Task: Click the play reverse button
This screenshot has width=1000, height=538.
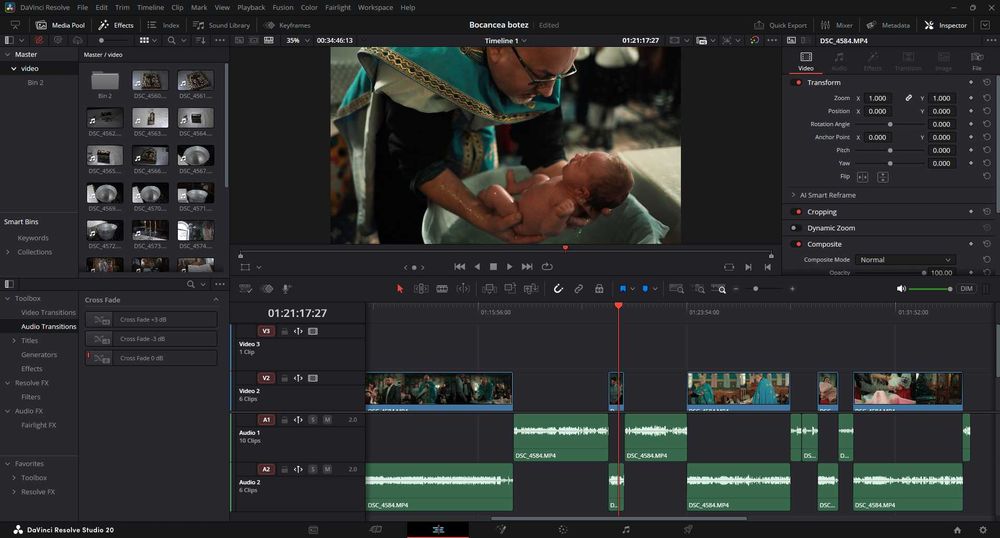Action: pos(476,266)
